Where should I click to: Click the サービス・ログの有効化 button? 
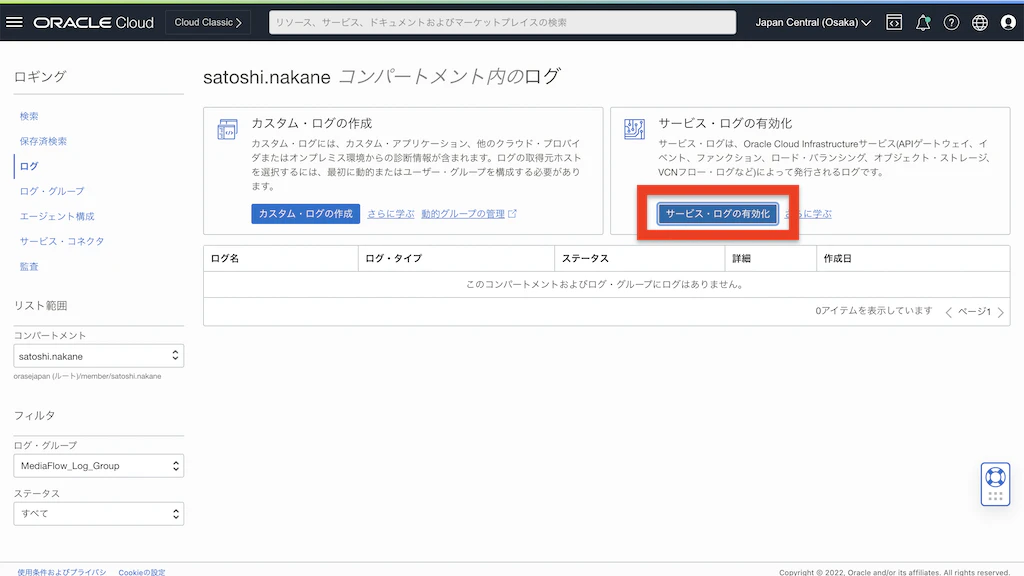point(718,214)
